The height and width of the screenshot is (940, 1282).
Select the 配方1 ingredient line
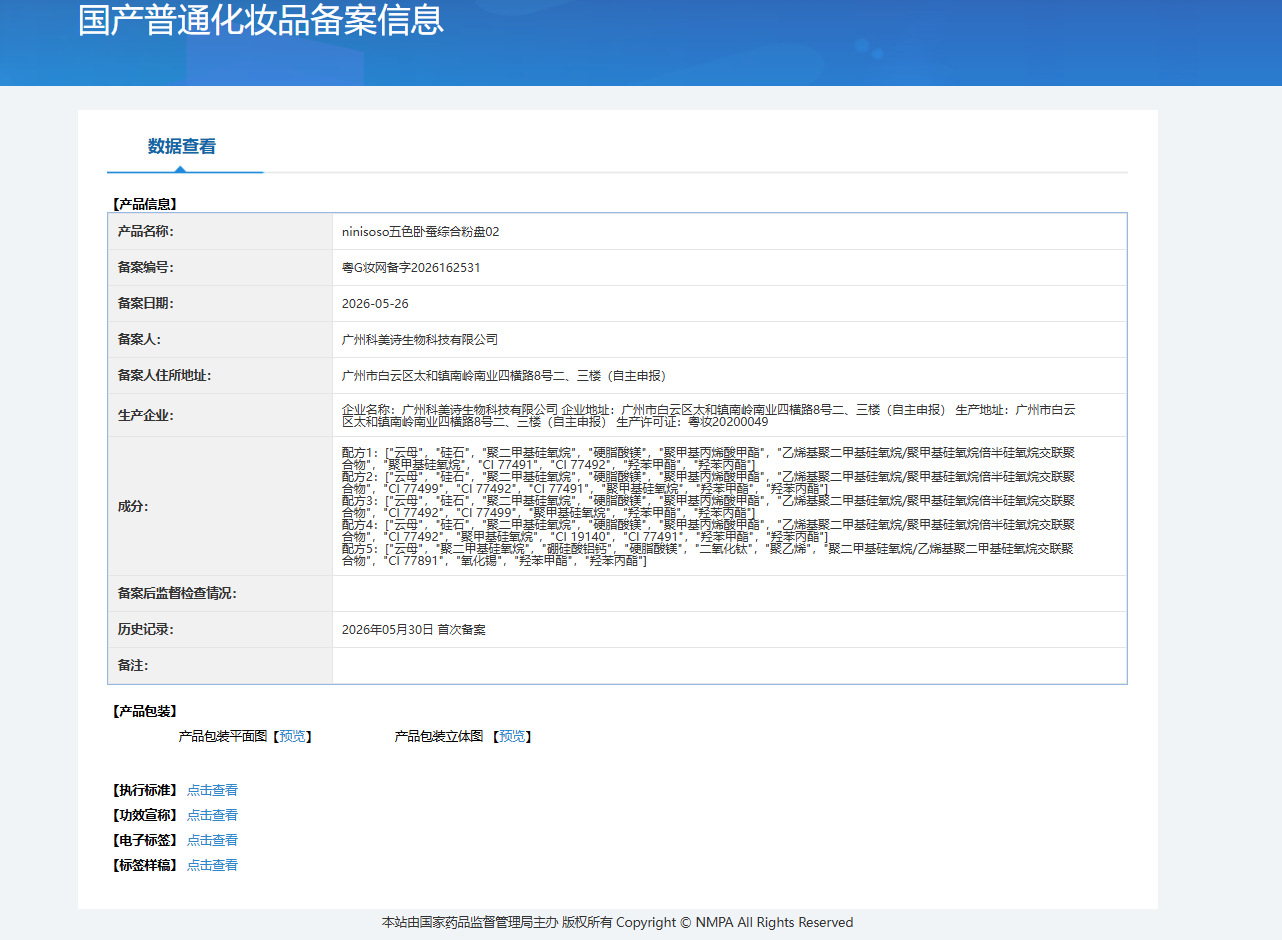(709, 458)
